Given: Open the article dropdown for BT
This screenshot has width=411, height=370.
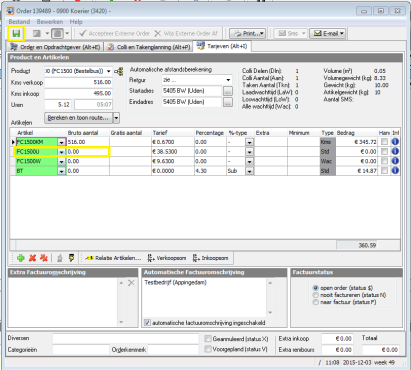Looking at the screenshot, I should (61, 171).
